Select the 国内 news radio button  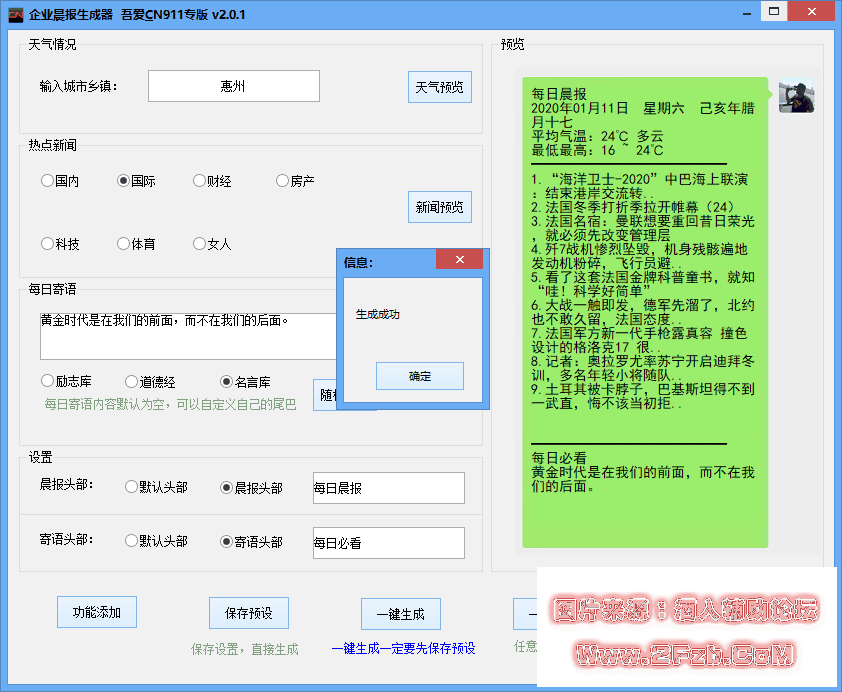[48, 181]
